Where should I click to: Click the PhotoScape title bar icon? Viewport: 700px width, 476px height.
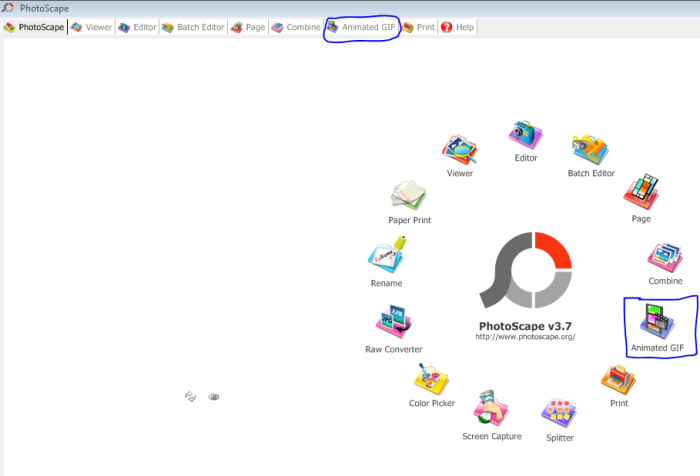pos(8,8)
